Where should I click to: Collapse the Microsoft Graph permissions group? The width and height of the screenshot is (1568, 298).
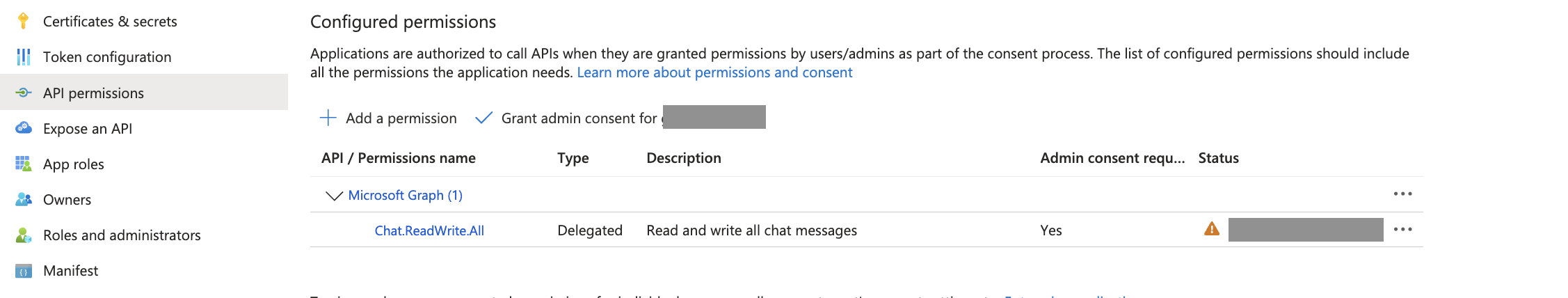(x=334, y=196)
